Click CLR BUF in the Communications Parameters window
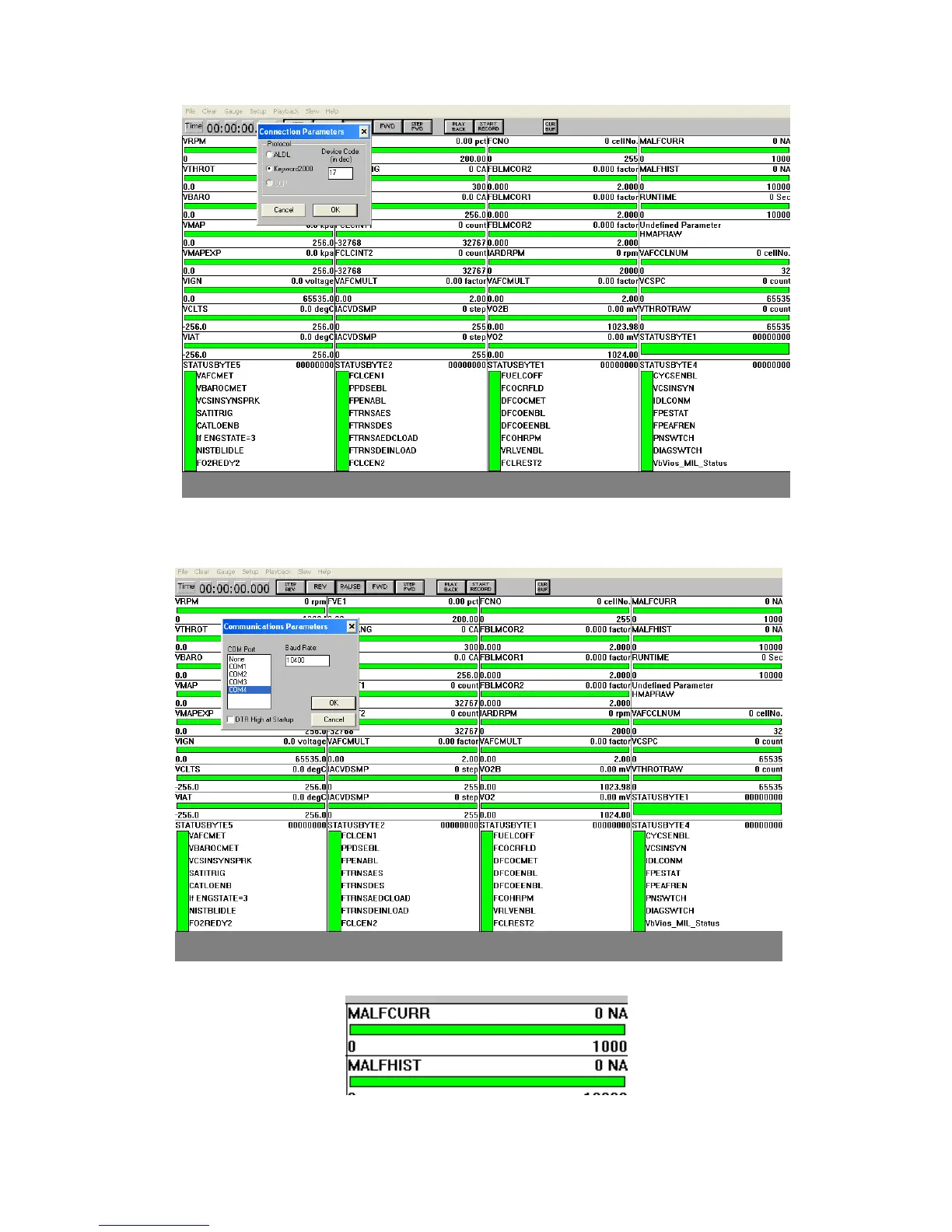Viewport: 952px width, 1232px height. (543, 587)
